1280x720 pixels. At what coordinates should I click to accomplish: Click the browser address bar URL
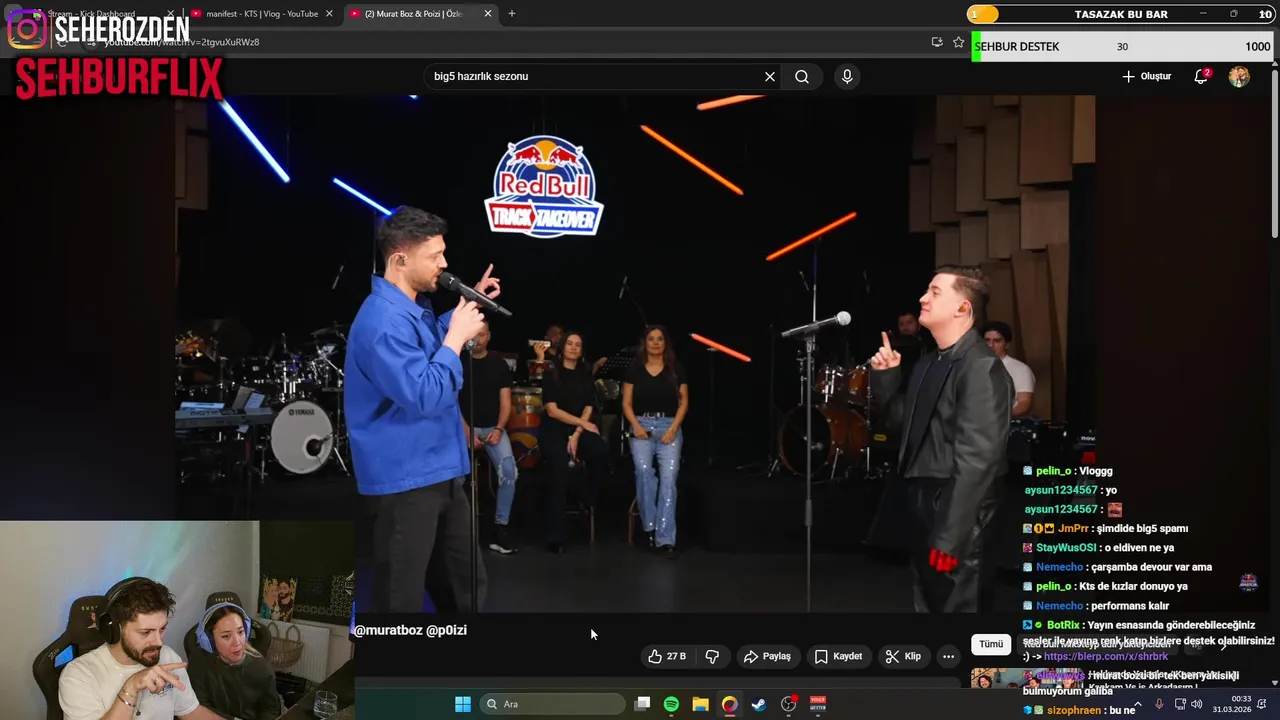pos(180,42)
